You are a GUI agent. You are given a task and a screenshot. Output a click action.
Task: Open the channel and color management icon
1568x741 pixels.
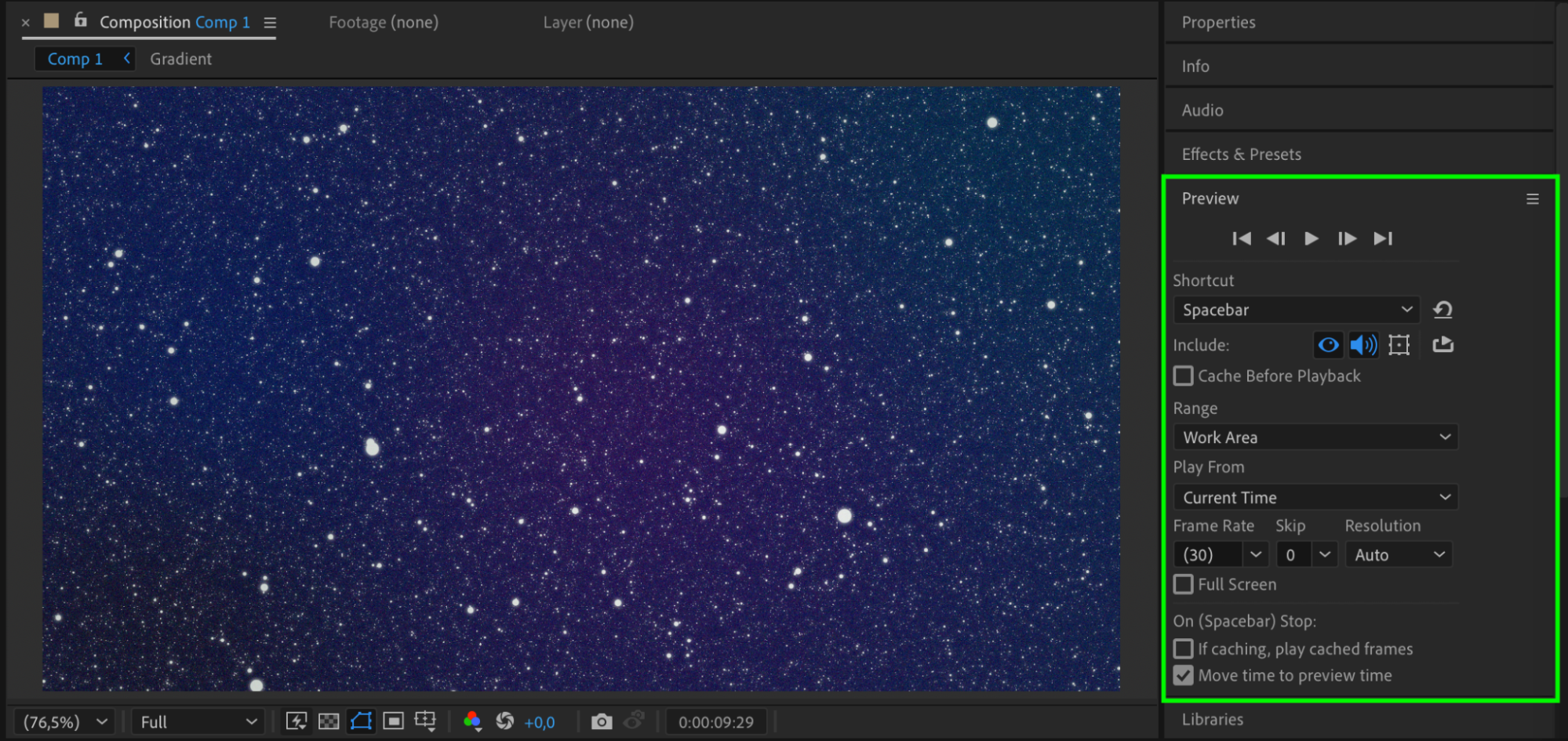coord(472,721)
